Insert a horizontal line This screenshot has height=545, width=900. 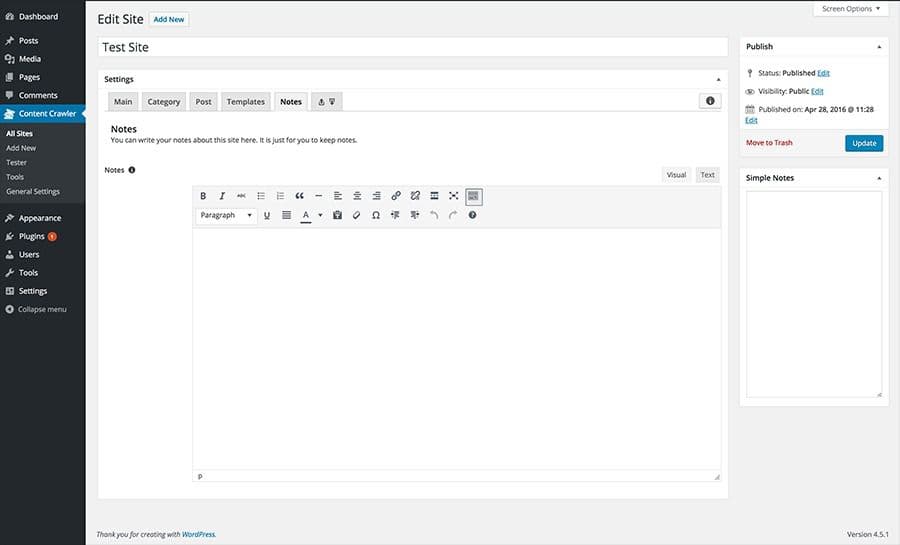point(319,196)
